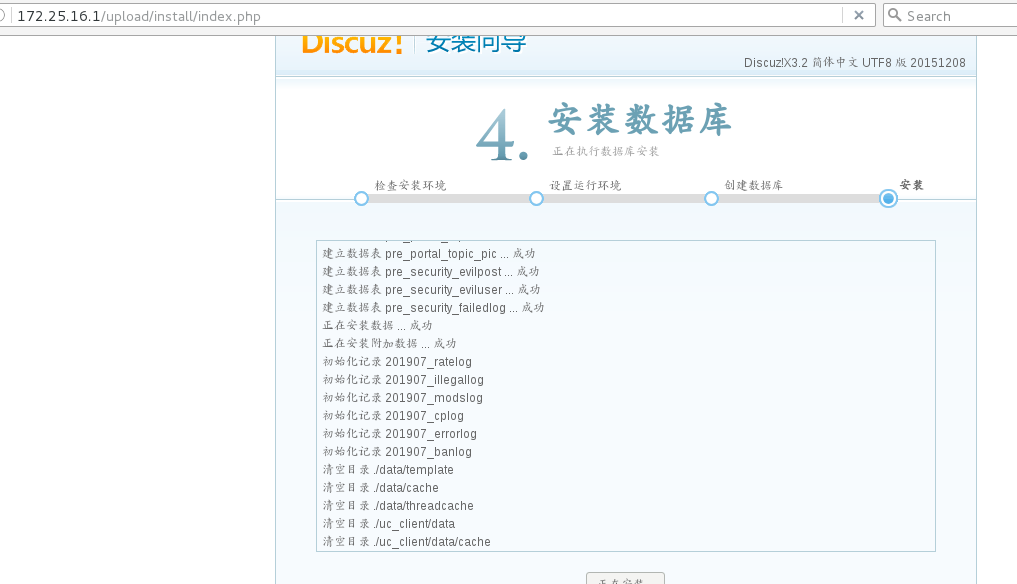Screen dimensions: 1017x584
Task: Click the 创建数据库 step circle
Action: click(x=711, y=199)
